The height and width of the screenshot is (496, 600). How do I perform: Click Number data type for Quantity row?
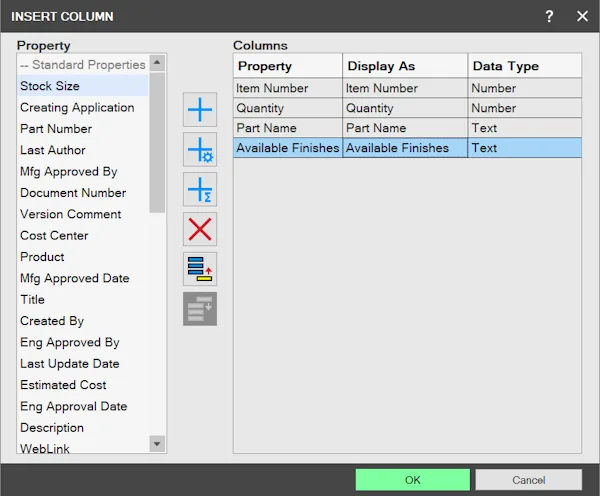coord(525,108)
